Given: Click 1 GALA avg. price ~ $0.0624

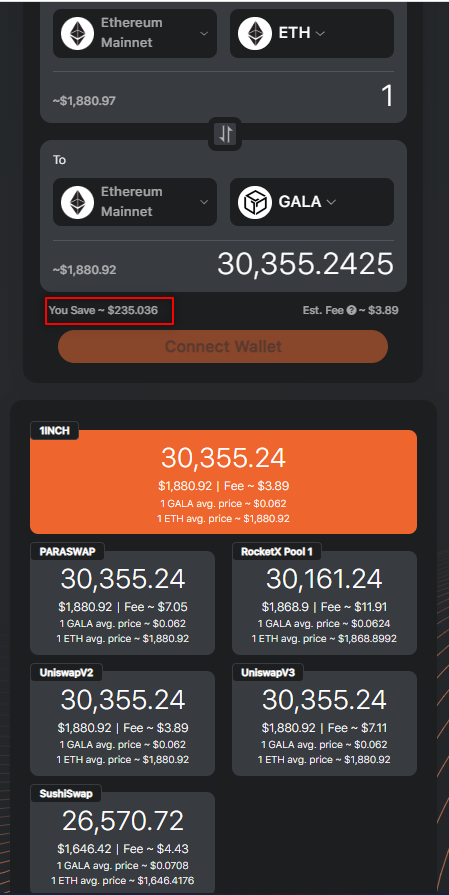Looking at the screenshot, I should click(324, 624).
